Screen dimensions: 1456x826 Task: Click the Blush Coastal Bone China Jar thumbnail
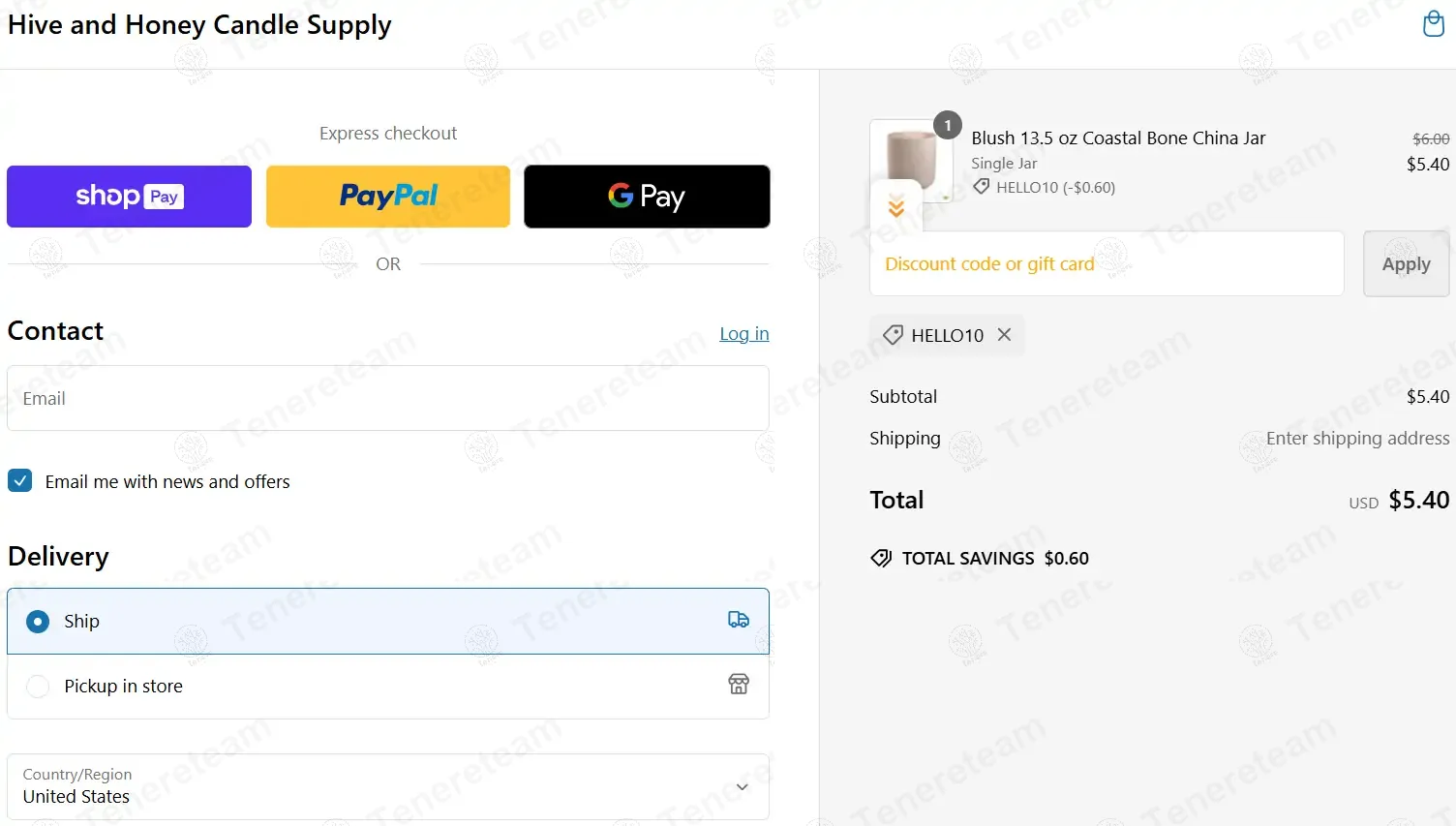(911, 161)
